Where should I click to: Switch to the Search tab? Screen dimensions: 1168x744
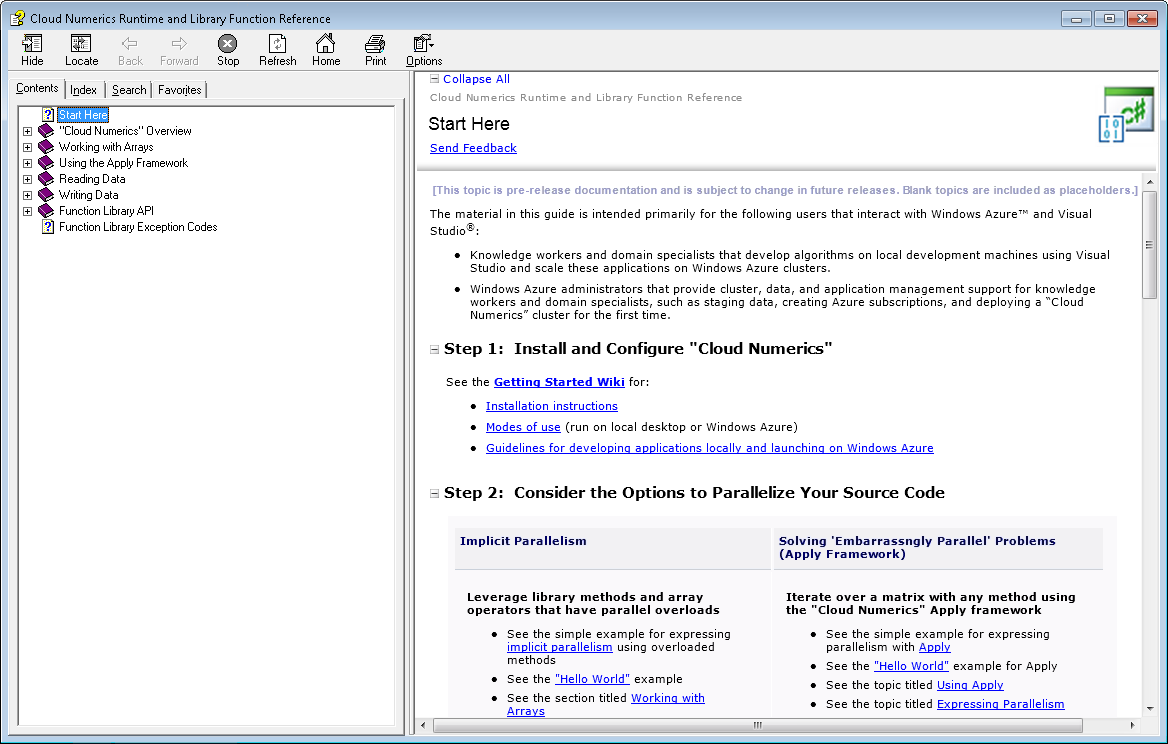[129, 90]
